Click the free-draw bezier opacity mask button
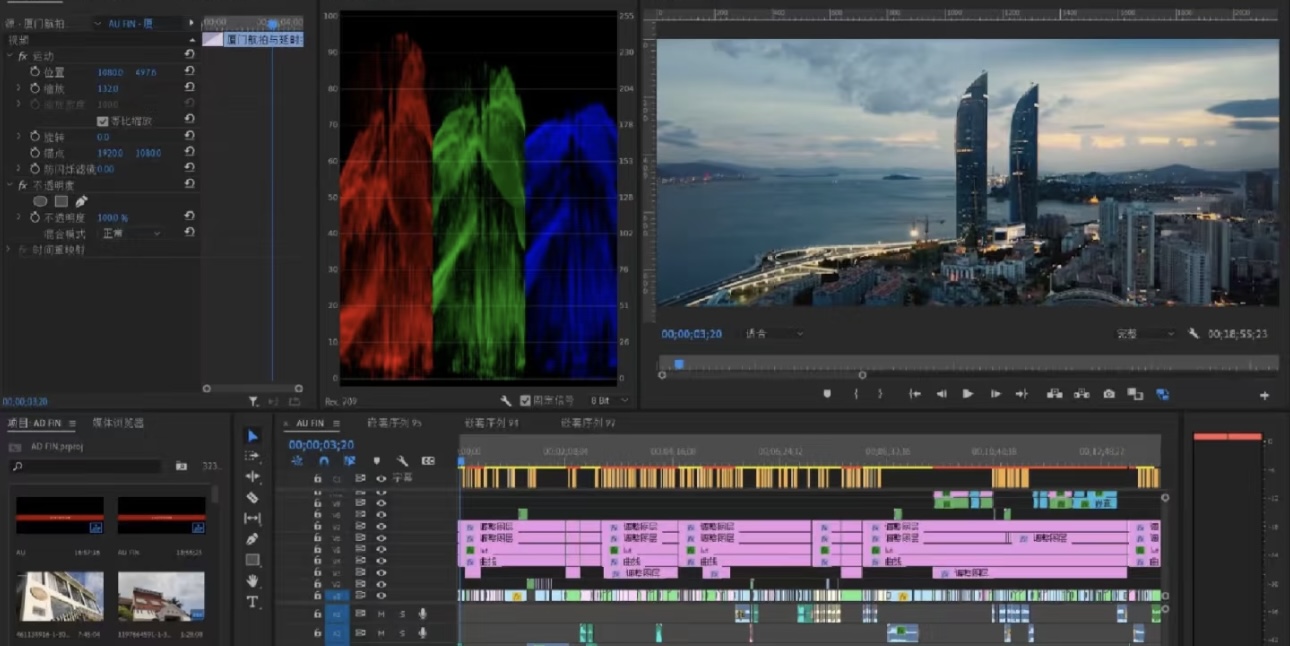The height and width of the screenshot is (646, 1290). point(82,201)
